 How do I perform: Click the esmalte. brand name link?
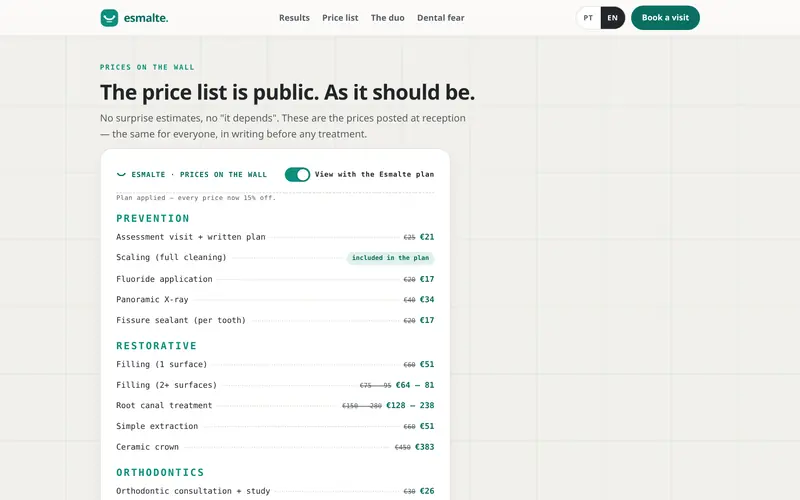point(146,18)
